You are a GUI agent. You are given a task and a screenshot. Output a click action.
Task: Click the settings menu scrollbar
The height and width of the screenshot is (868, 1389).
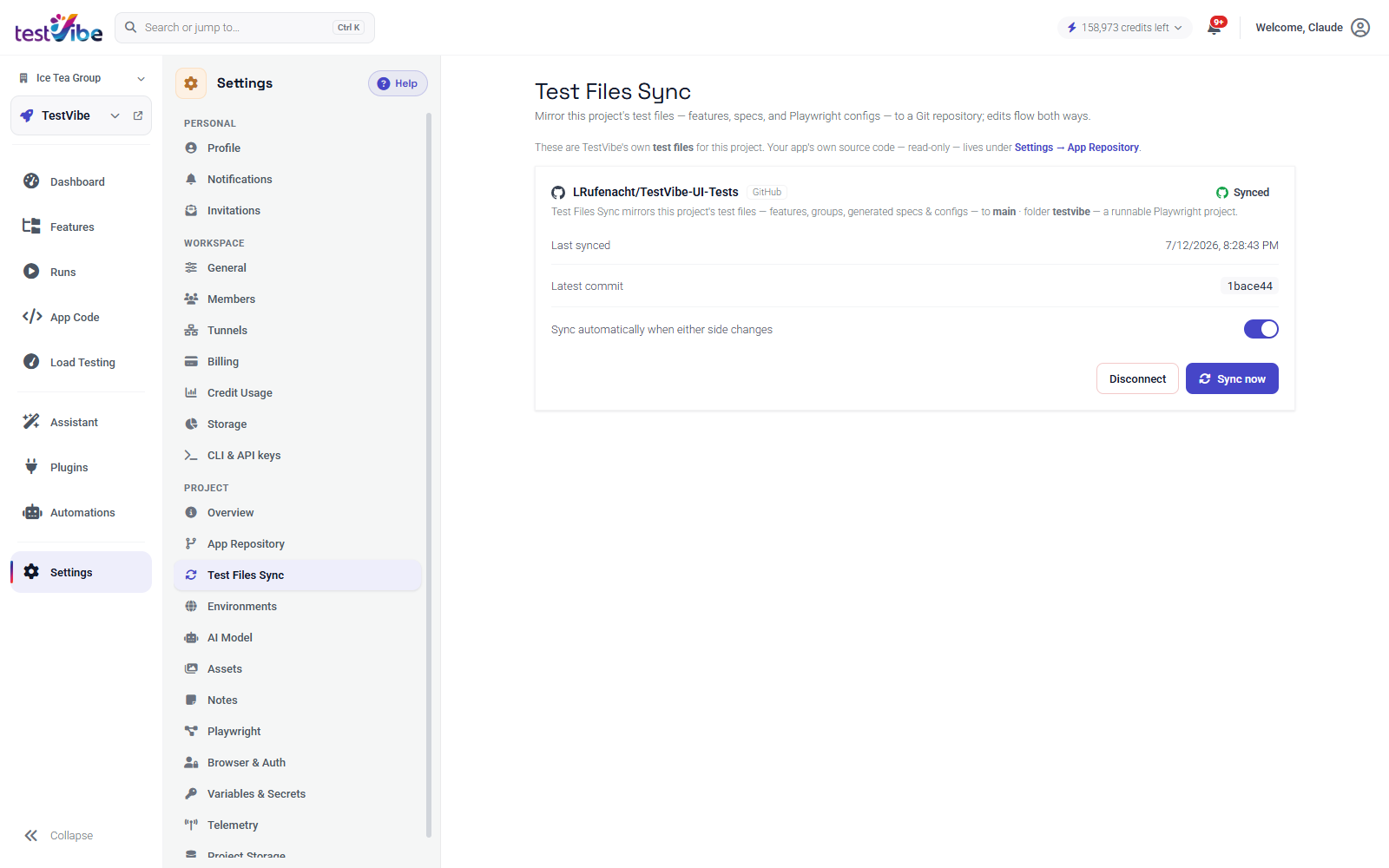point(429,475)
